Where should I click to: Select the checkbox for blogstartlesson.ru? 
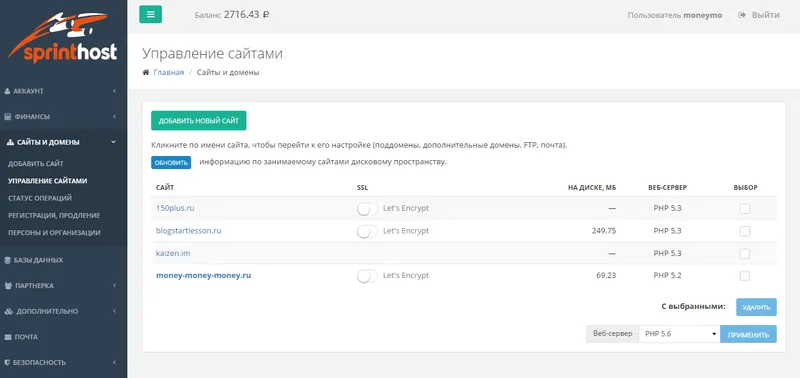pyautogui.click(x=745, y=231)
